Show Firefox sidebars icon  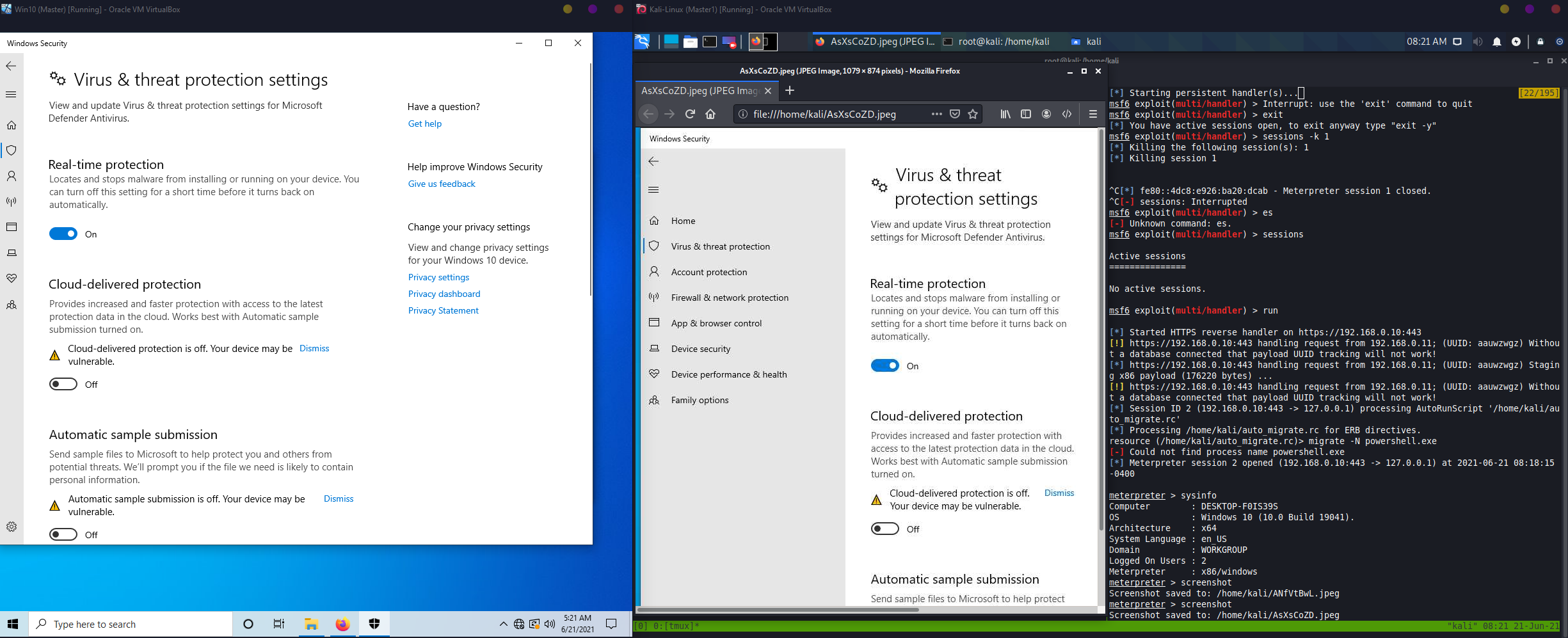(x=1026, y=114)
